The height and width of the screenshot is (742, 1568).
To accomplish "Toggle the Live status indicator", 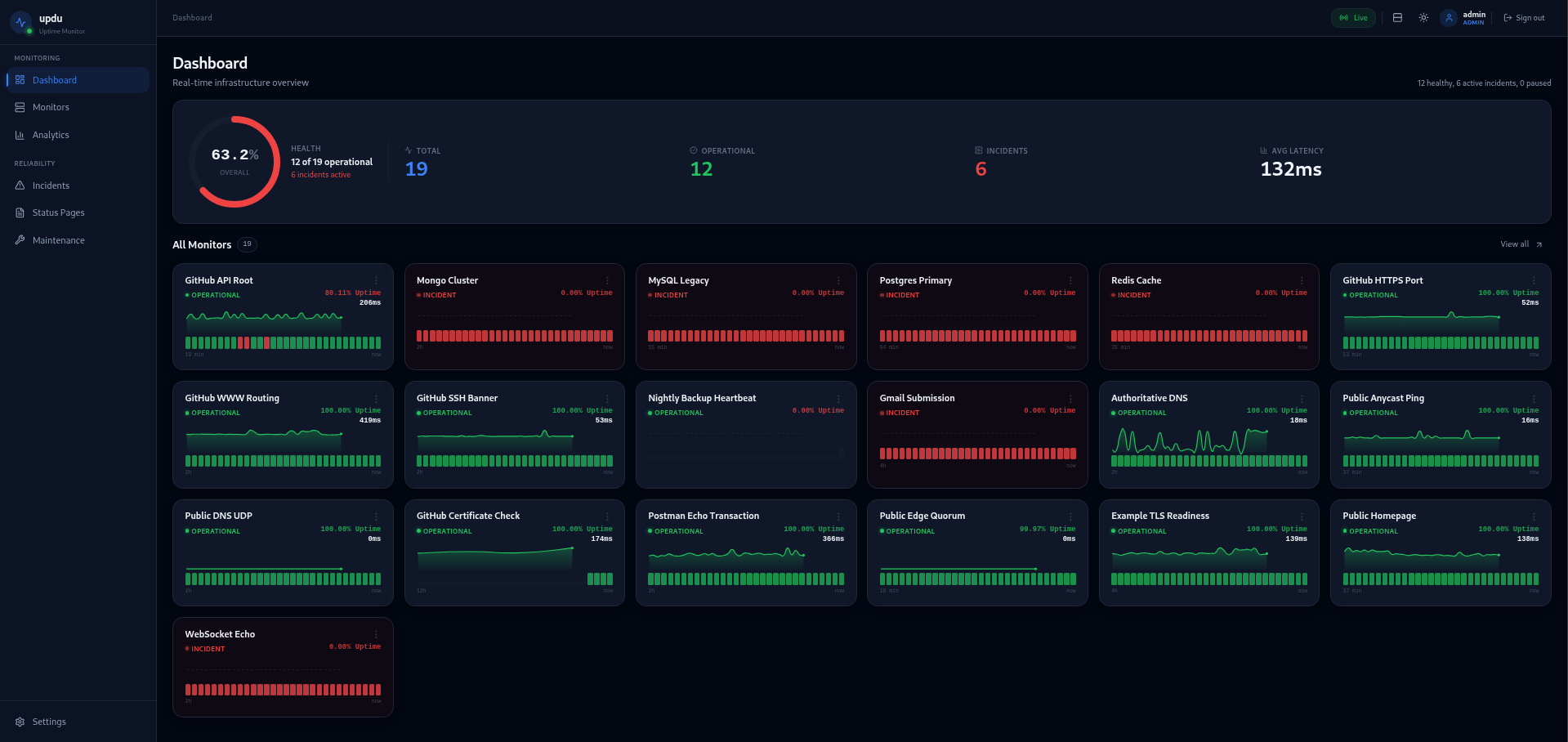I will 1353,17.
